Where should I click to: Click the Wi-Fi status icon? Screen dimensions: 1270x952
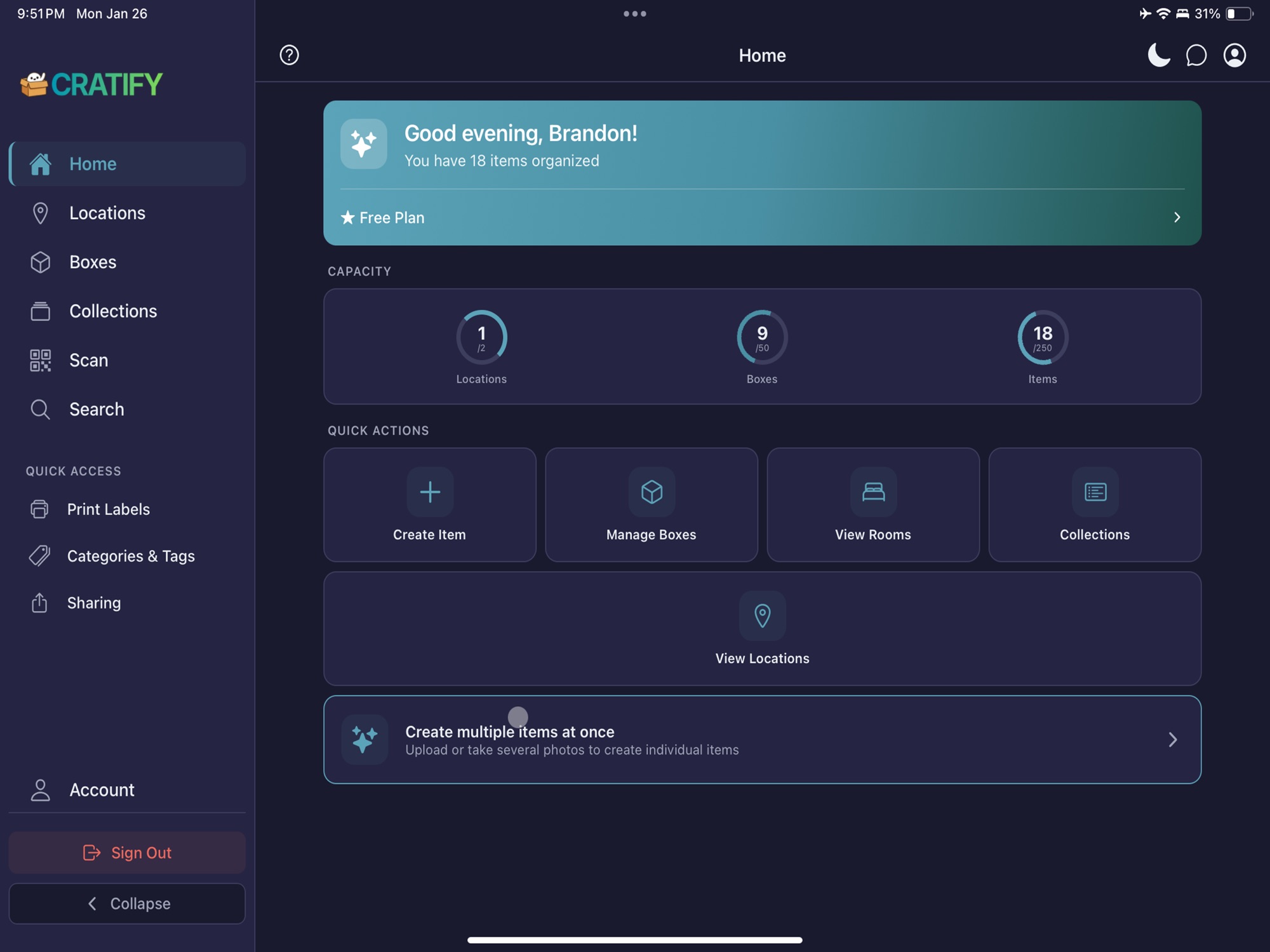1163,13
